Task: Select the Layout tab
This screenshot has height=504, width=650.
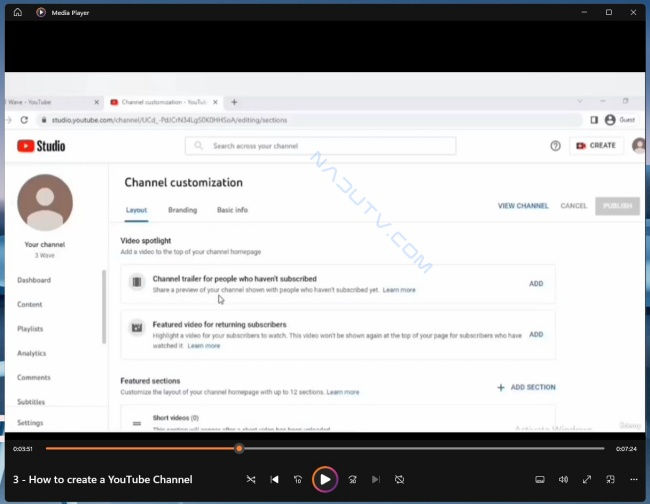Action: [x=136, y=210]
